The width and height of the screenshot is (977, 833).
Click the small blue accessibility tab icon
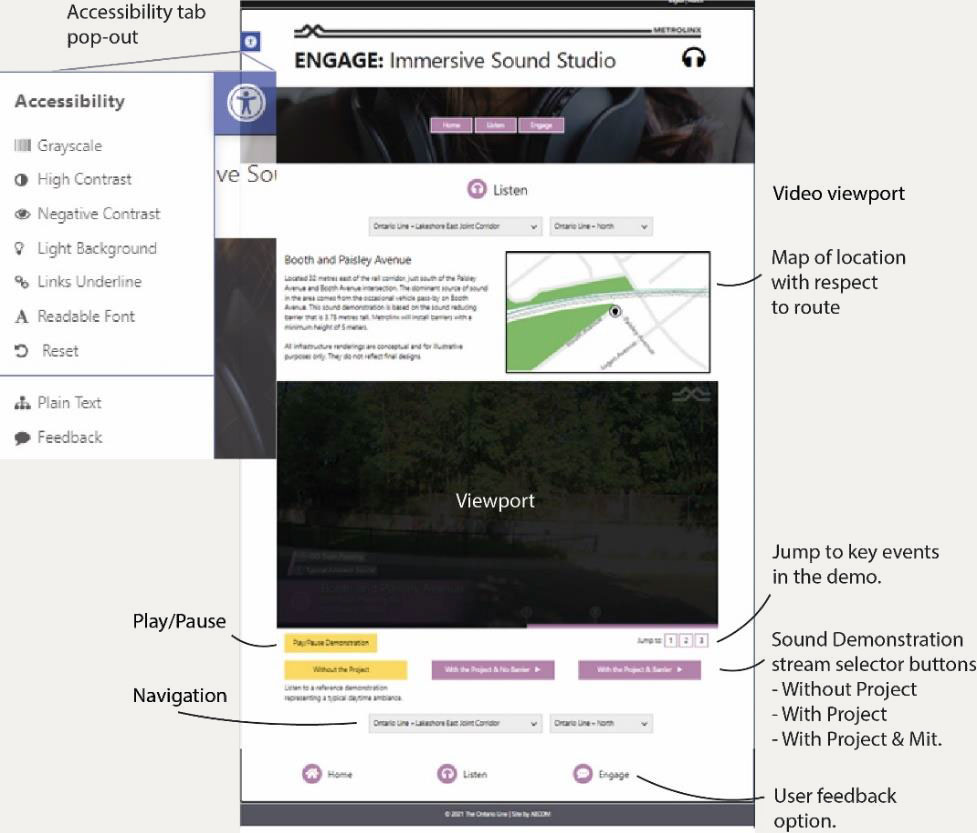pyautogui.click(x=250, y=42)
